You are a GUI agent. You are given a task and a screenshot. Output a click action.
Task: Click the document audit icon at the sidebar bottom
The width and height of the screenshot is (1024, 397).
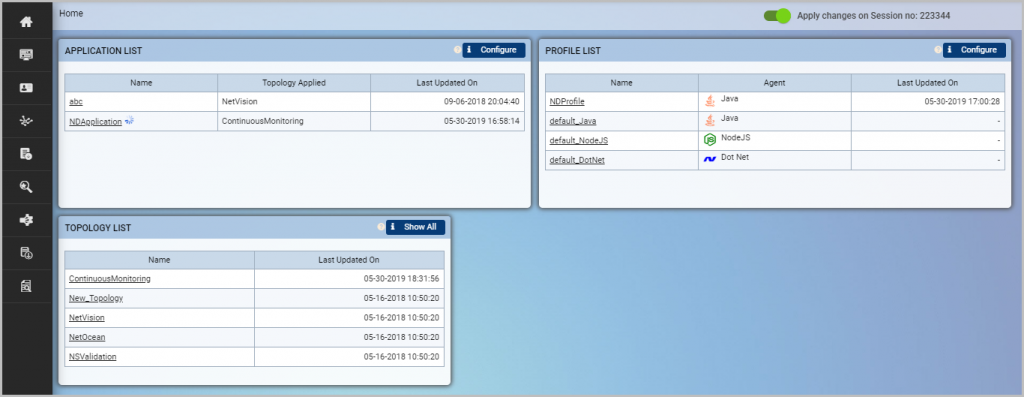(x=26, y=286)
